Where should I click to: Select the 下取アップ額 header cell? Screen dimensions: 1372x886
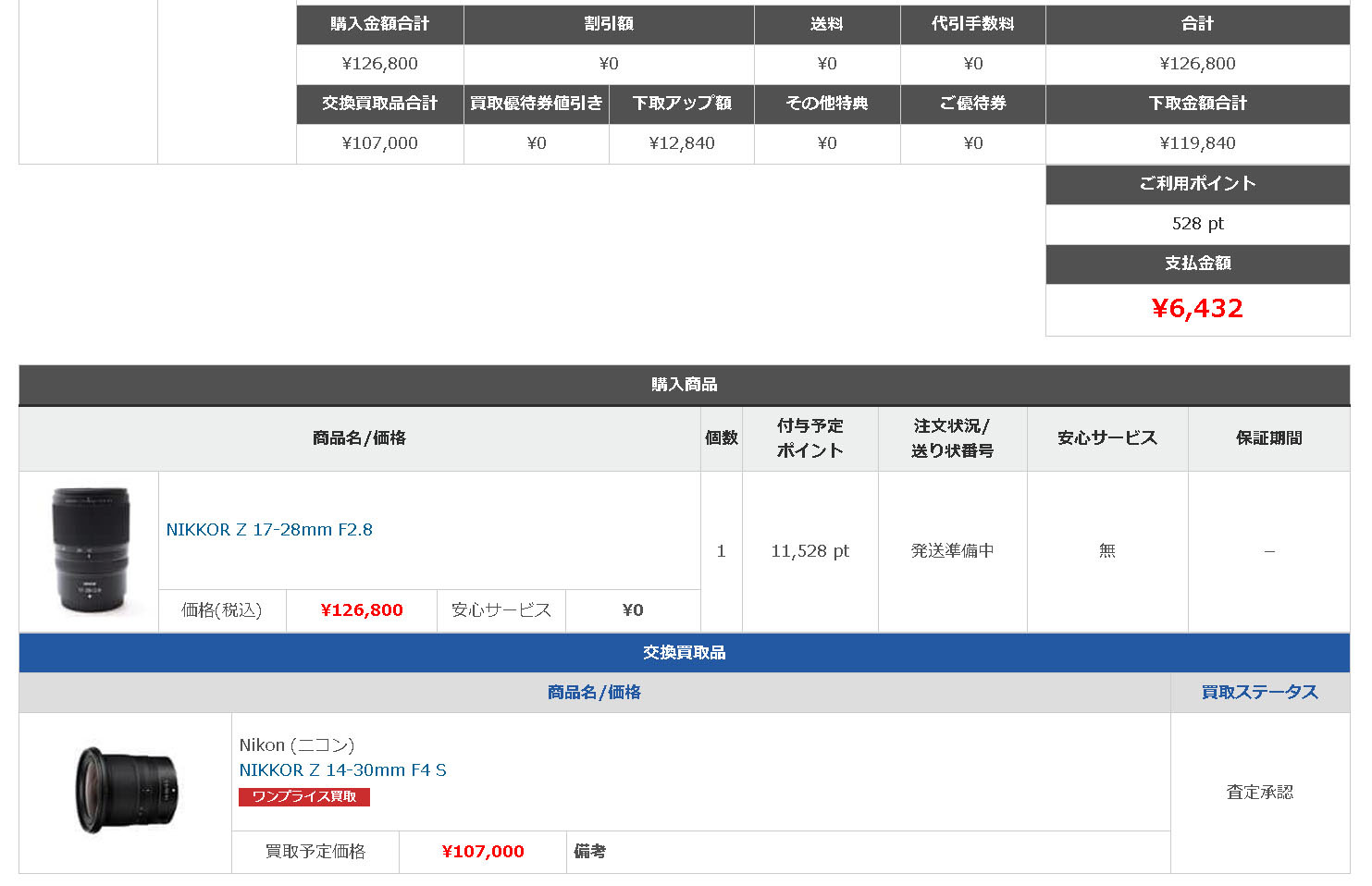(682, 104)
